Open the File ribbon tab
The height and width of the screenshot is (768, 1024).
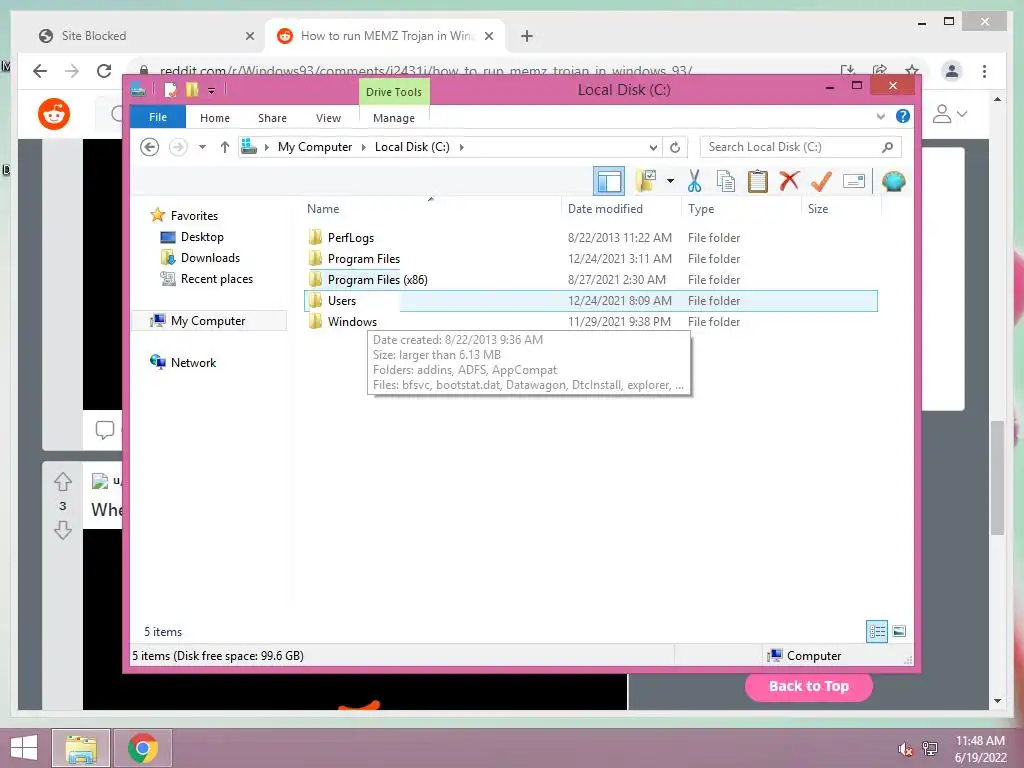(x=158, y=117)
